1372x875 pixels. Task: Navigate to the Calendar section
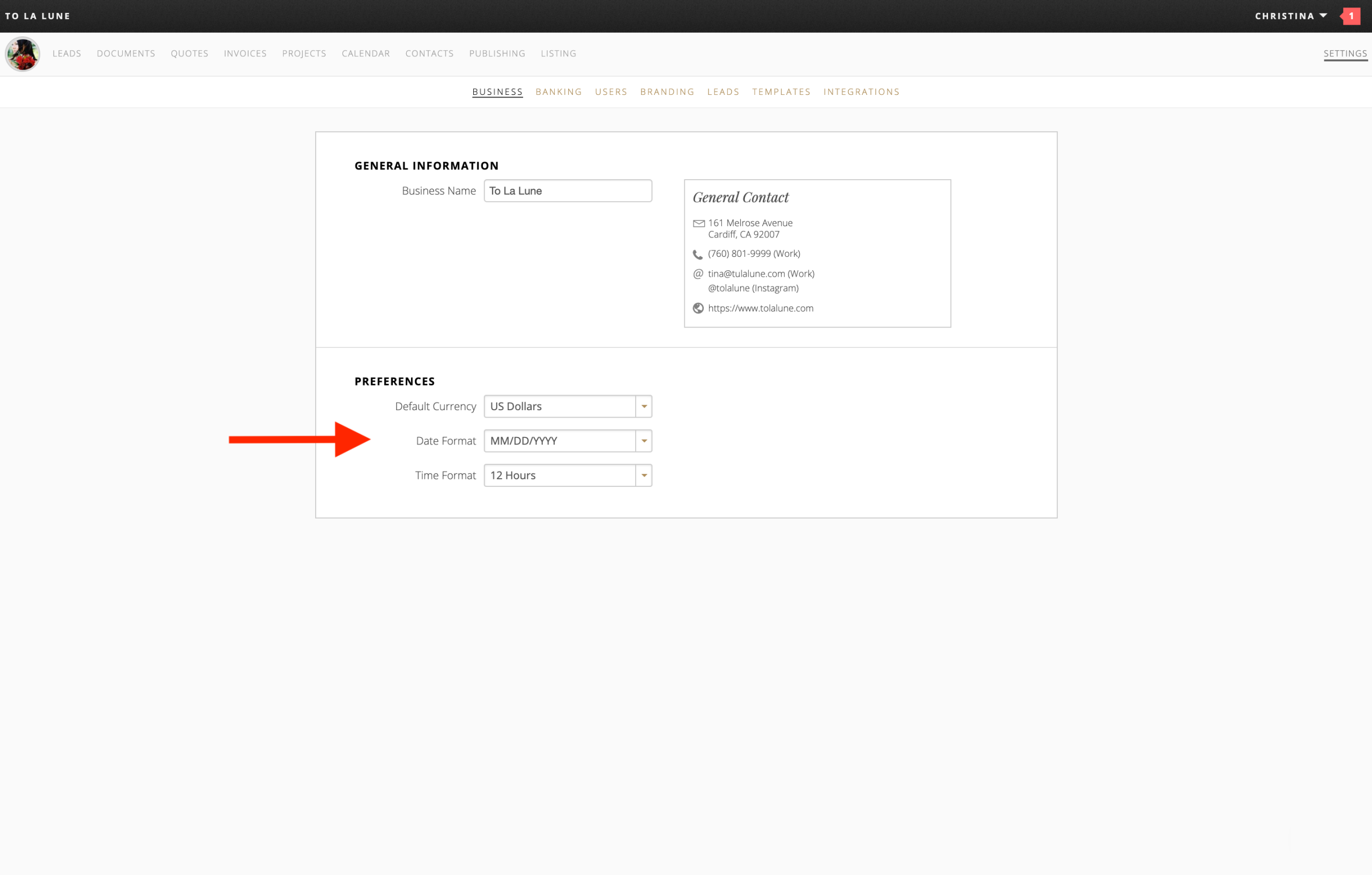tap(366, 54)
